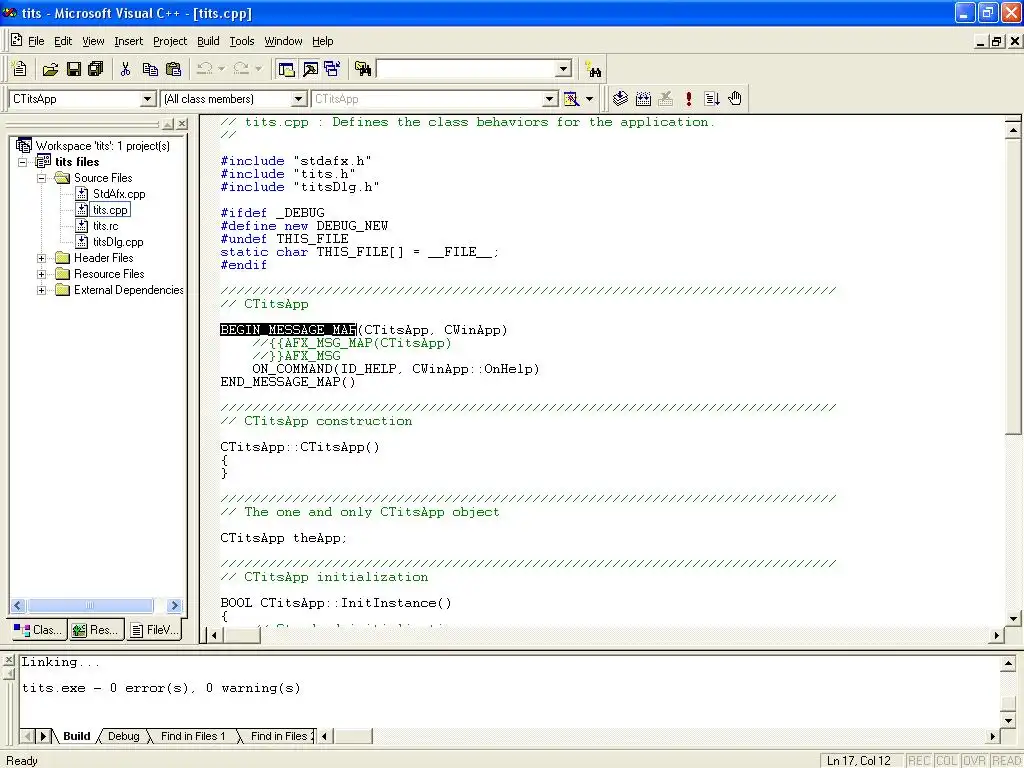Toggle the Output window icon

(310, 69)
